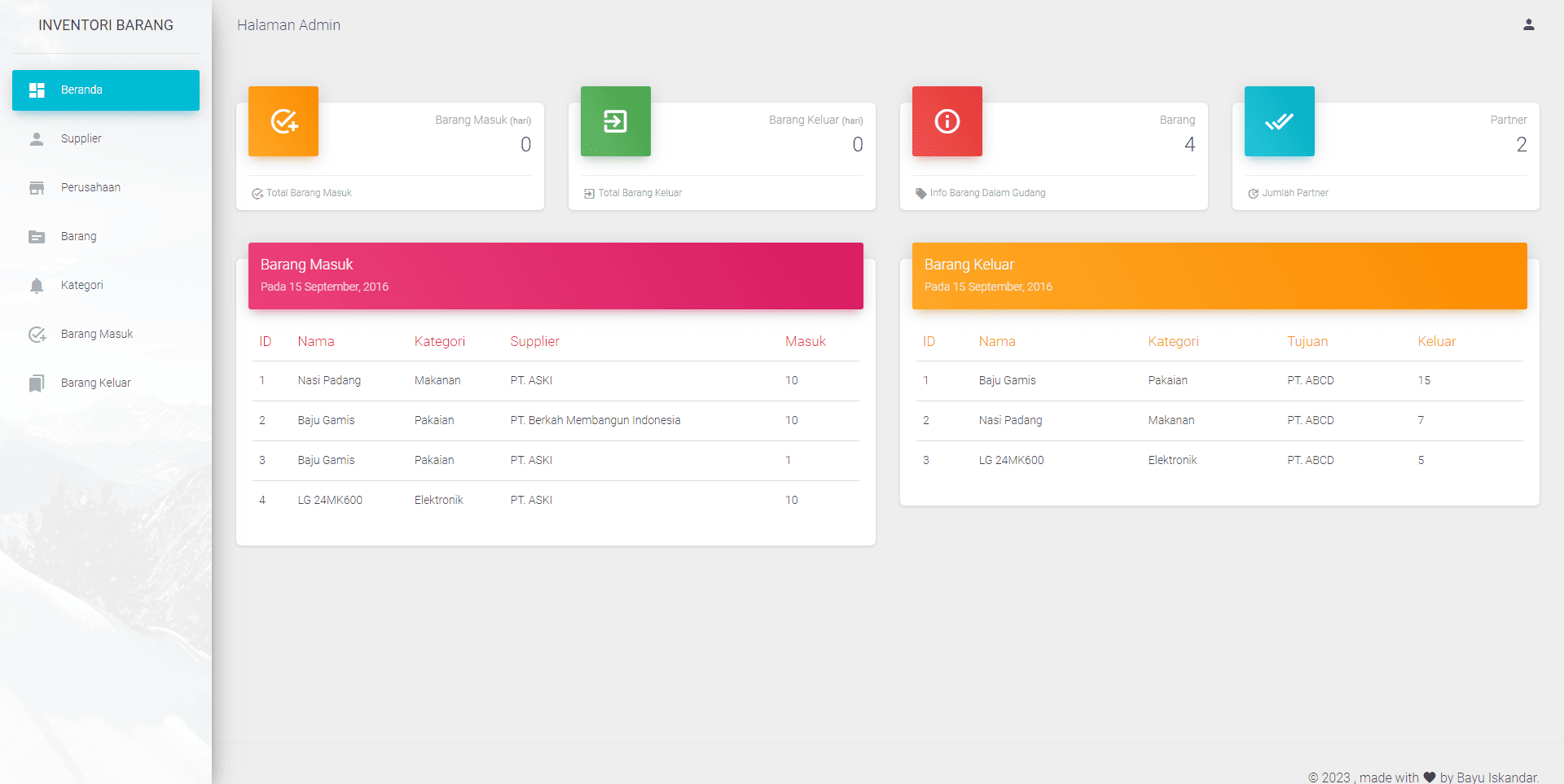Go to the Perusahaan menu item
The image size is (1564, 784).
click(x=106, y=188)
